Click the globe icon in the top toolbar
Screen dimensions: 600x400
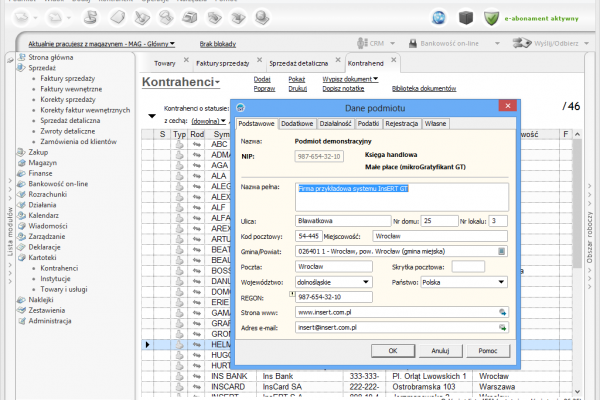point(439,17)
